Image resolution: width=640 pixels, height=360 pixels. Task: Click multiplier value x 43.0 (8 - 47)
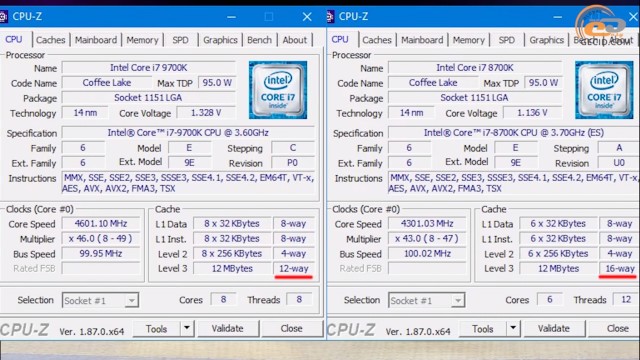click(x=427, y=238)
